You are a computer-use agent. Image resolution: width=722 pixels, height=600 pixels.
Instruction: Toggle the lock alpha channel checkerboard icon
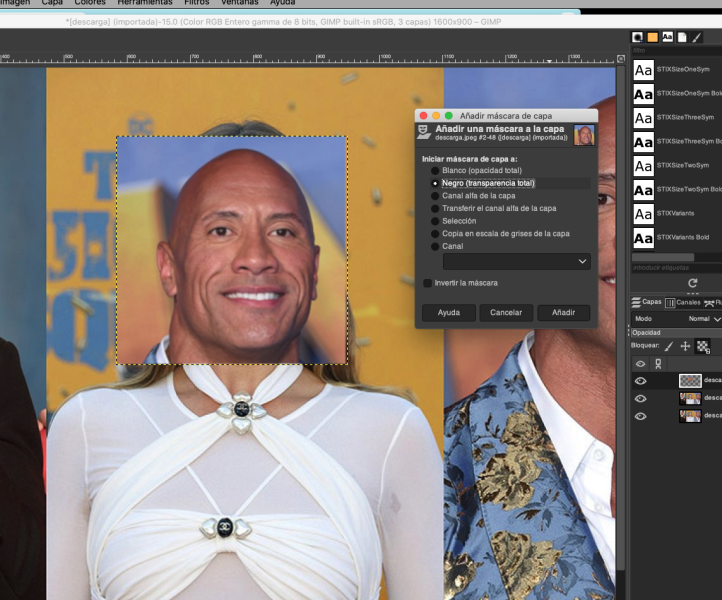pyautogui.click(x=702, y=346)
